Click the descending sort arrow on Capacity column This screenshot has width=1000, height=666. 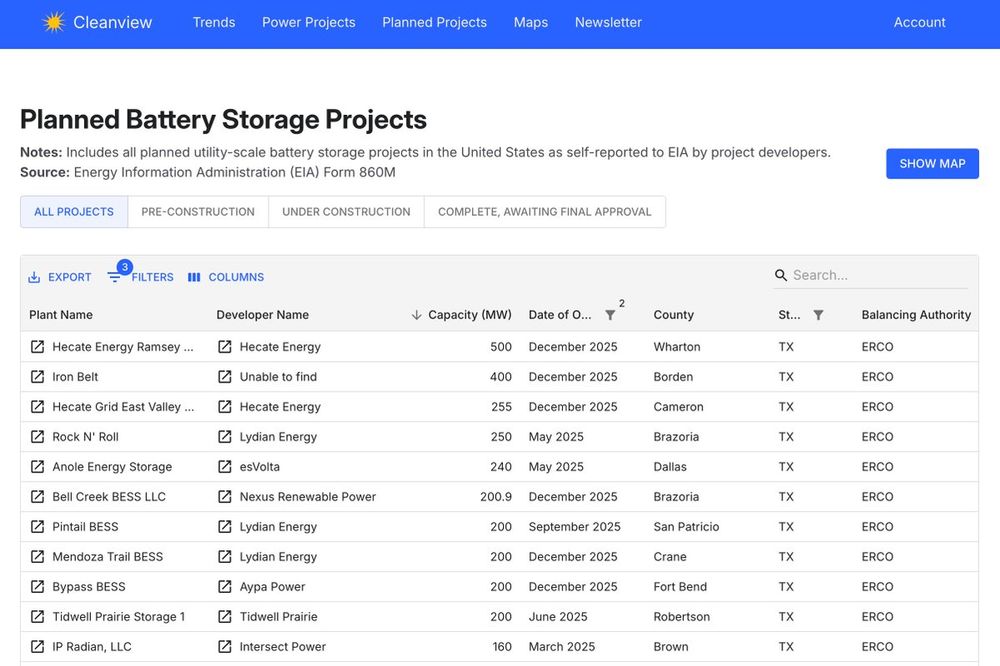(x=416, y=314)
